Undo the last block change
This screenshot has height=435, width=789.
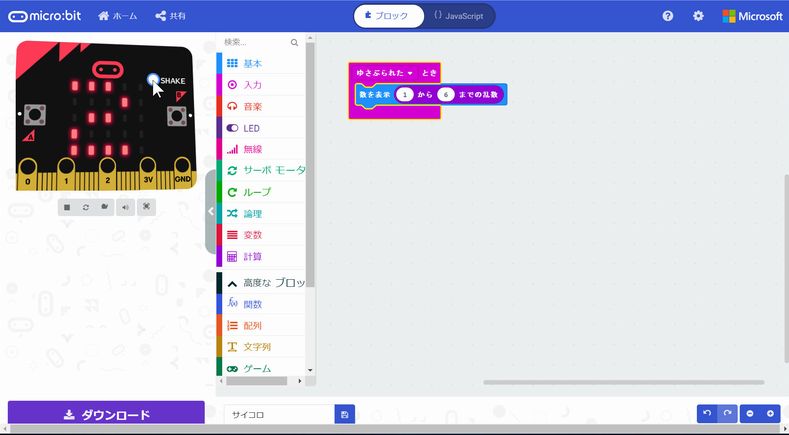tap(707, 414)
